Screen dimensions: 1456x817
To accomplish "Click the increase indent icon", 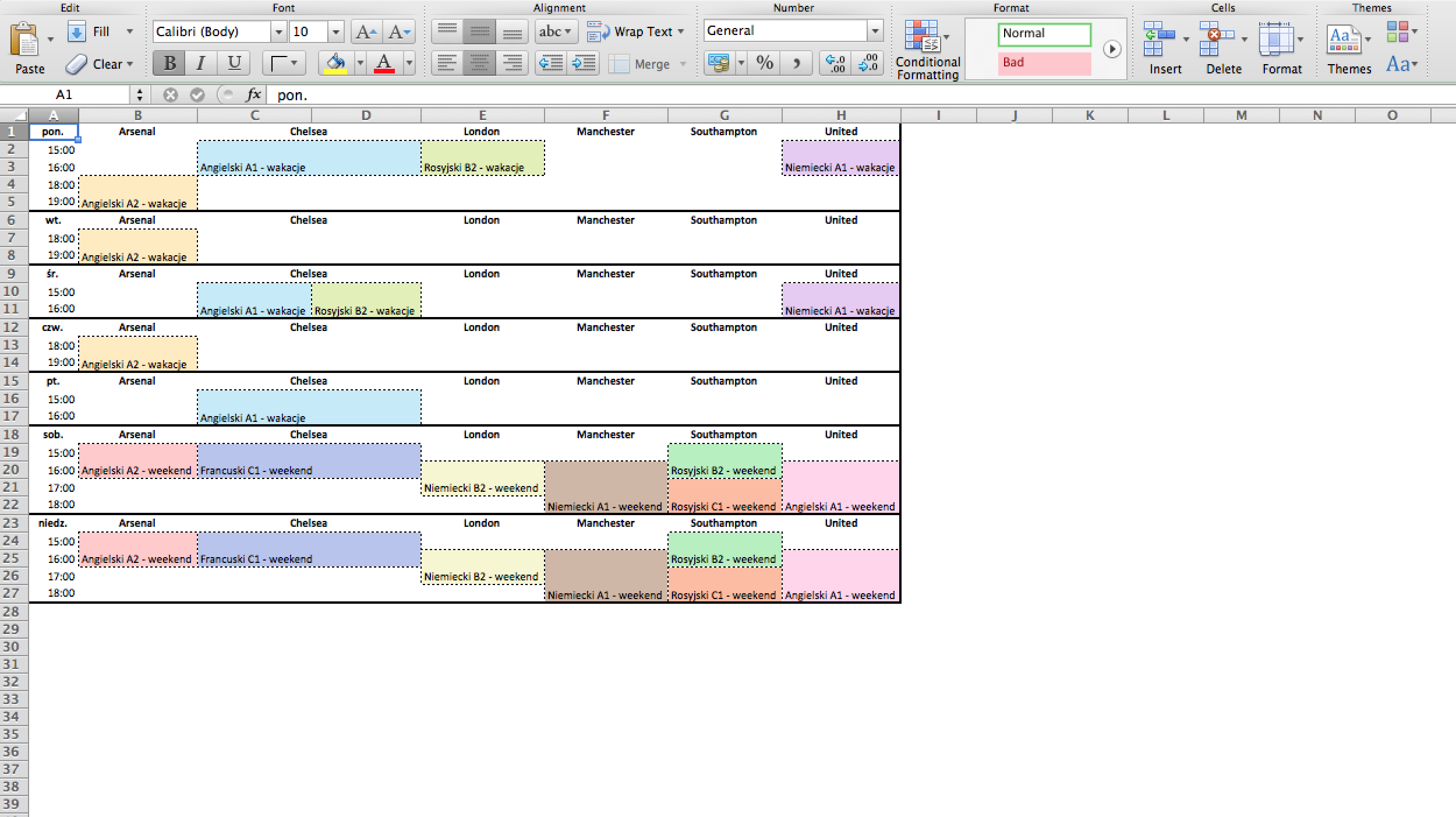I will [584, 63].
